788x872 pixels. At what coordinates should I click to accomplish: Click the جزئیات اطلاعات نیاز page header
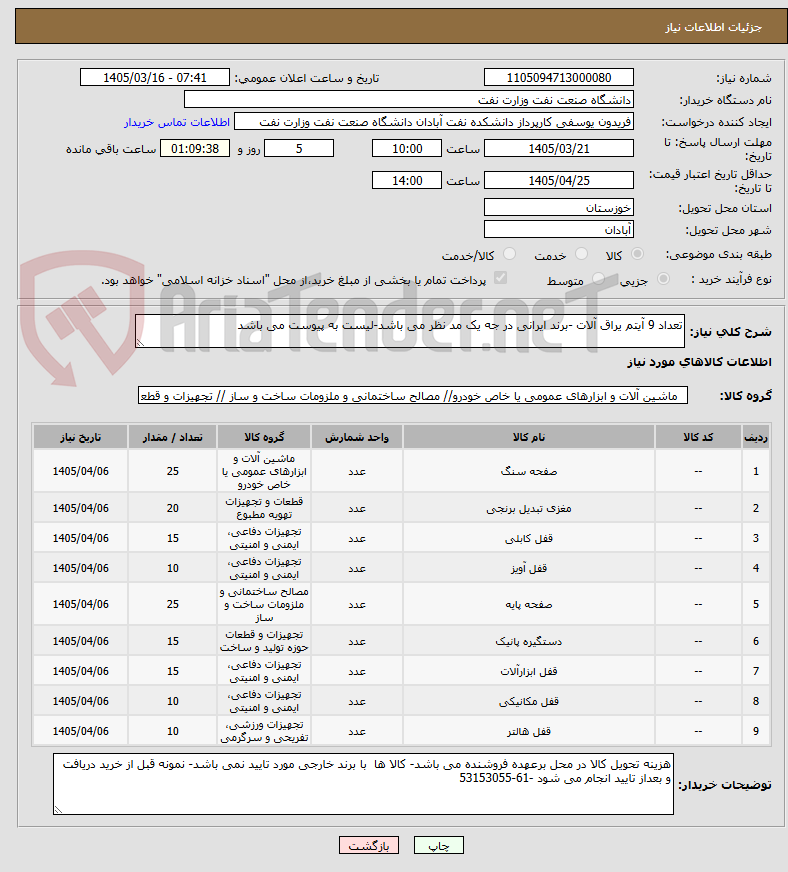(x=713, y=27)
